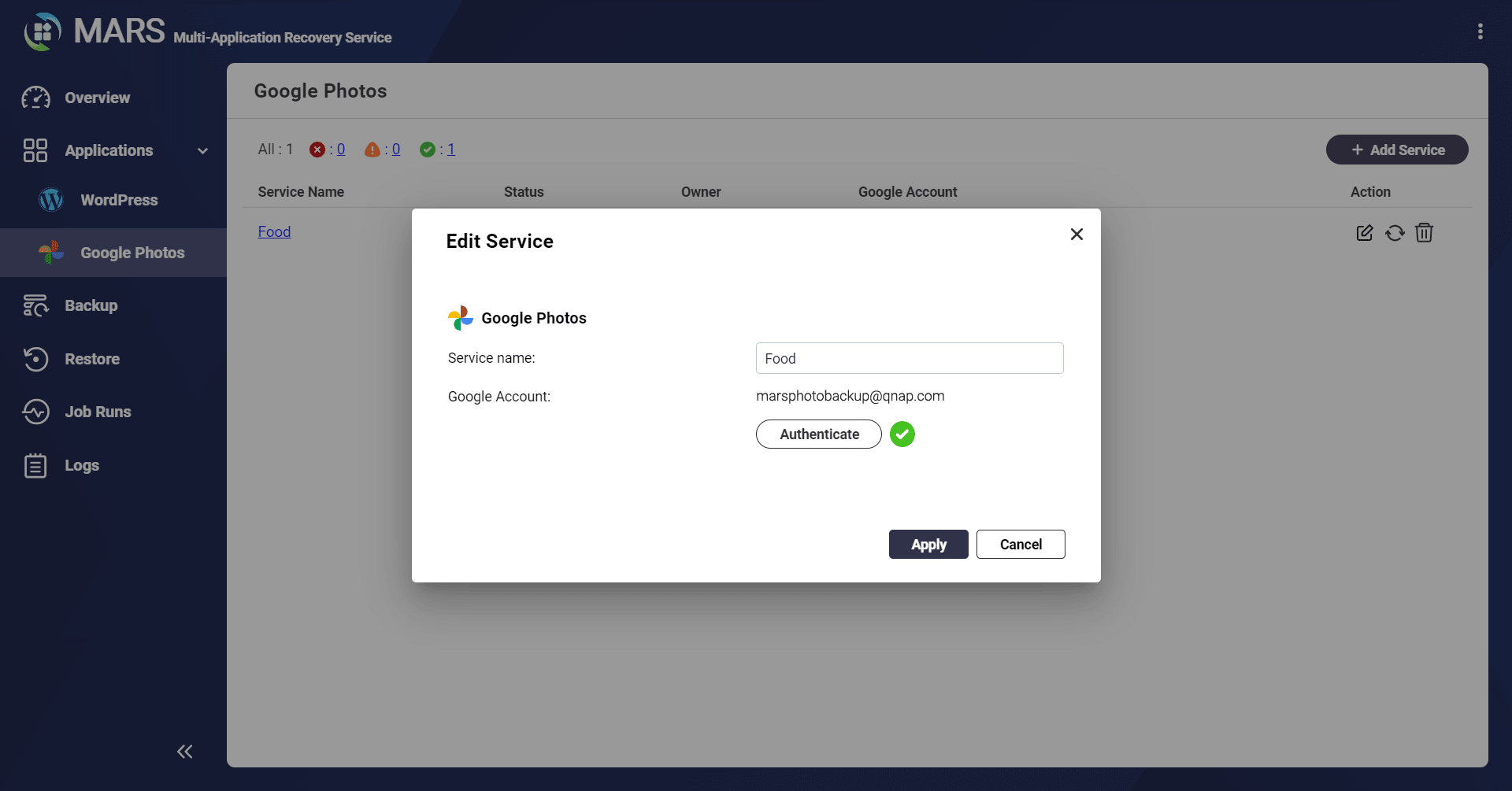Click the MARS logo icon
Viewport: 1512px width, 791px height.
(x=43, y=31)
